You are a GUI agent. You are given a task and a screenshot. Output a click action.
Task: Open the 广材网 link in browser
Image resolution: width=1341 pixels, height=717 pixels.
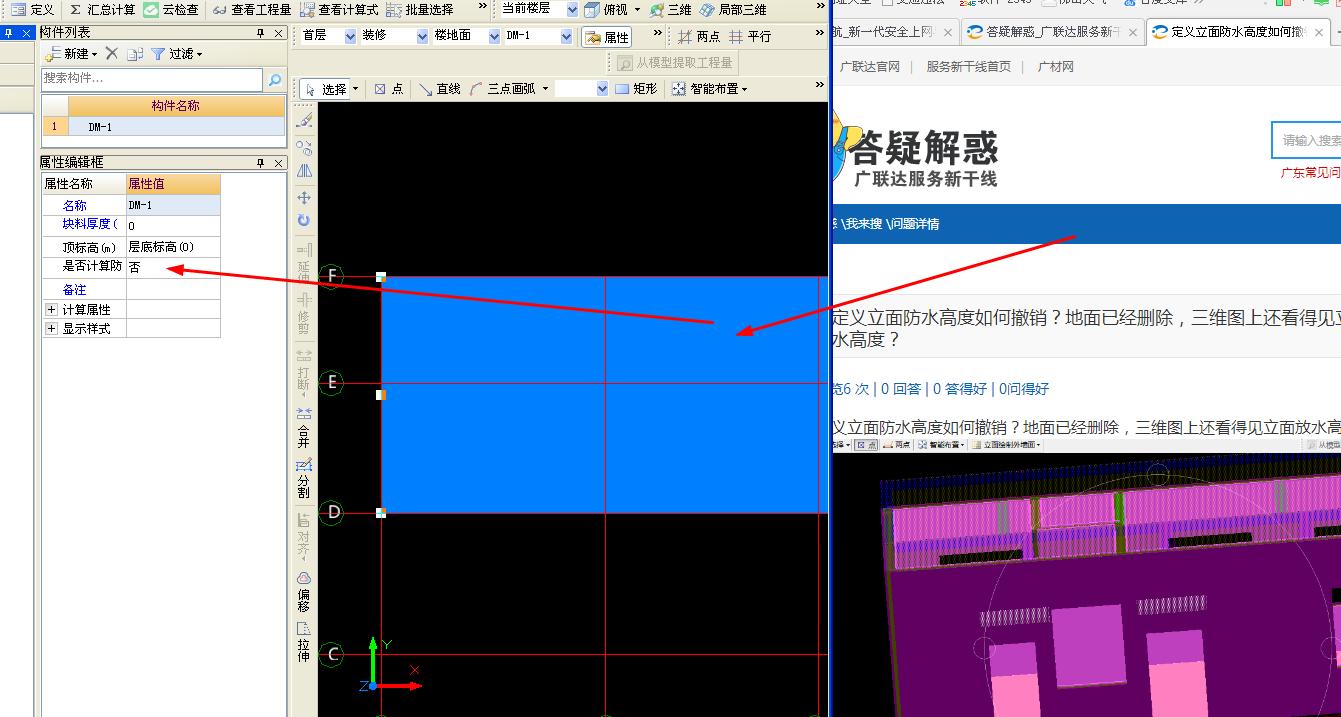[1056, 67]
